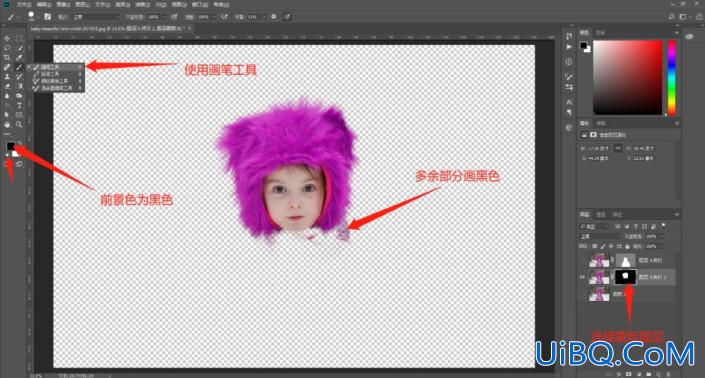This screenshot has height=378, width=705.
Task: Toggle pressure for size button
Action: pyautogui.click(x=287, y=17)
